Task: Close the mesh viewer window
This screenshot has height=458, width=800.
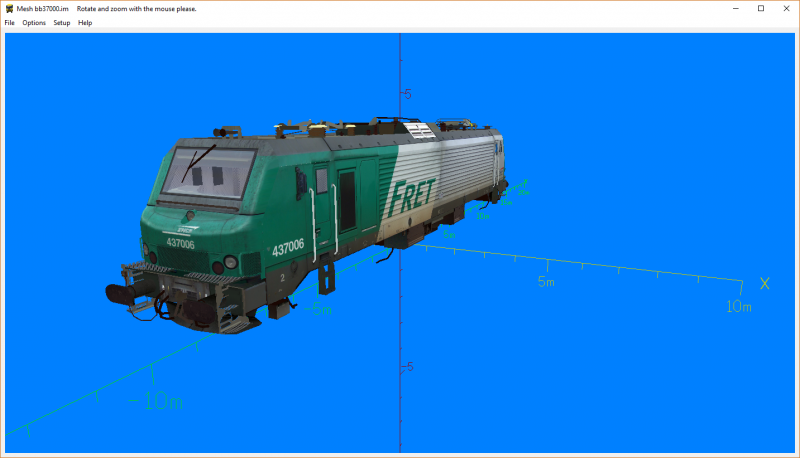Action: click(786, 9)
